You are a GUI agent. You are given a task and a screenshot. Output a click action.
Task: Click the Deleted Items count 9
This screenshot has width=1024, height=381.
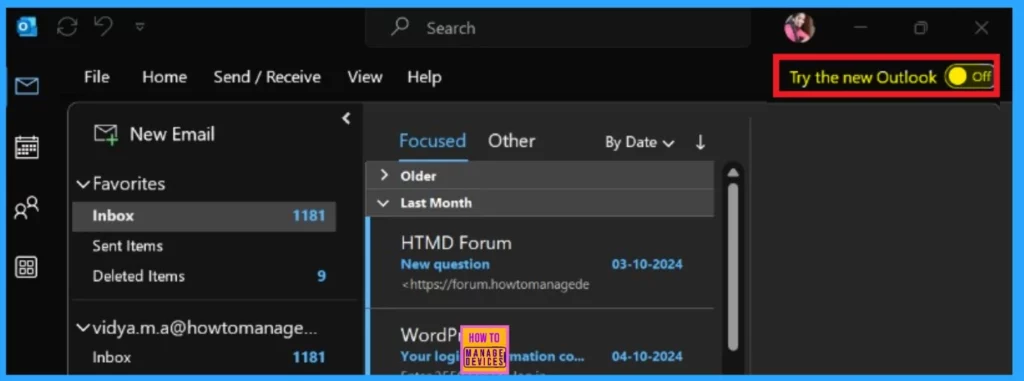point(321,276)
